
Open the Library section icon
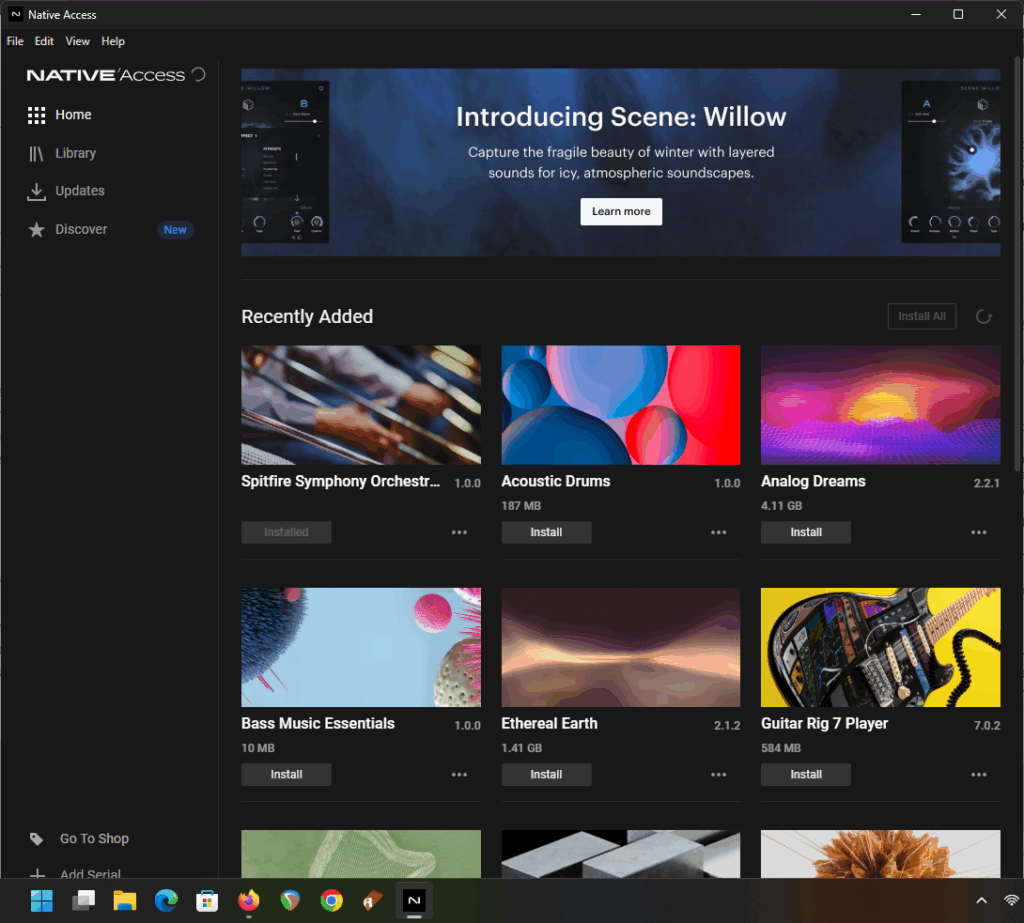coord(37,153)
